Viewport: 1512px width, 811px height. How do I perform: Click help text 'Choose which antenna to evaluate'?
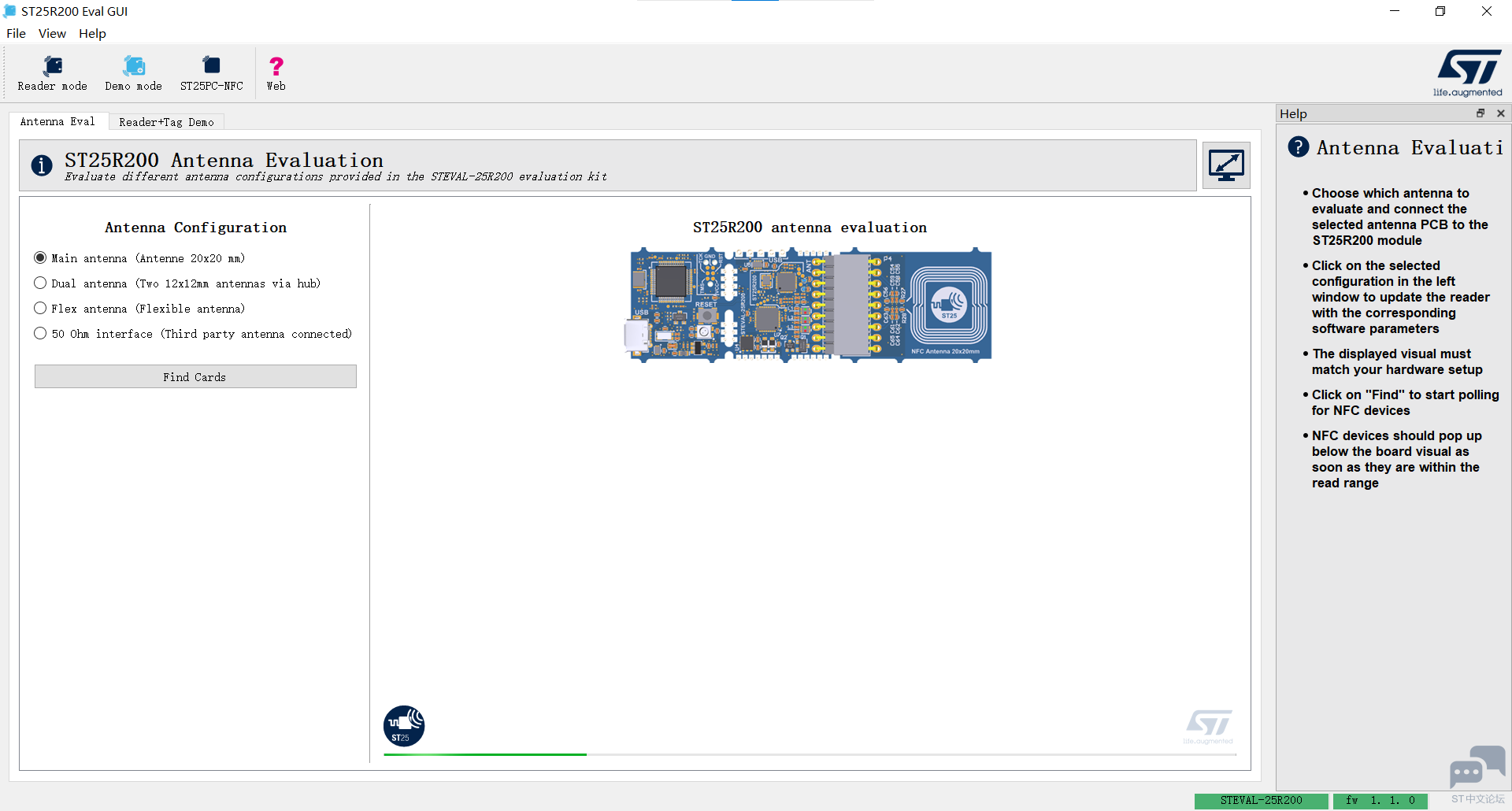pos(1399,217)
